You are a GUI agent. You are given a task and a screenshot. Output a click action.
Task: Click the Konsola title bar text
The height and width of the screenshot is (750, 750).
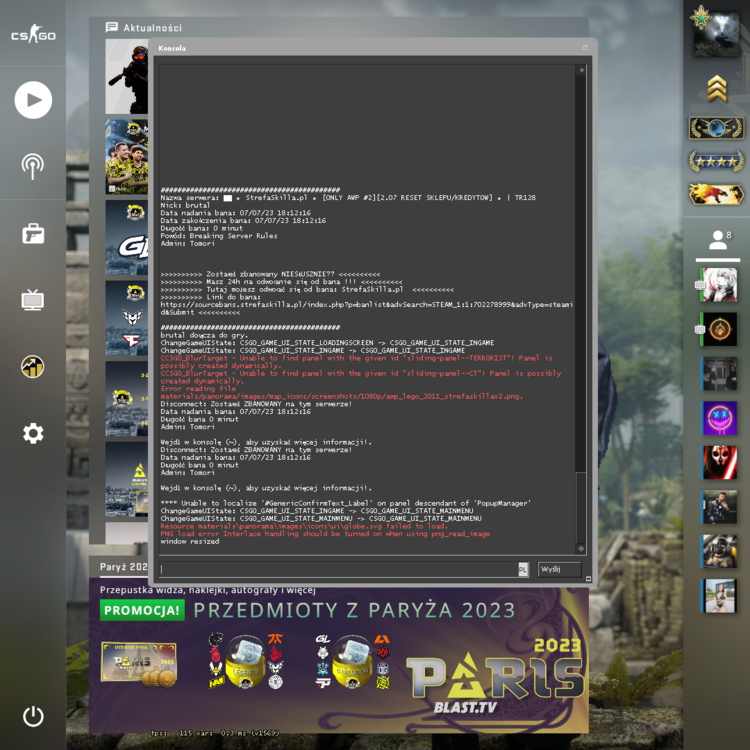pyautogui.click(x=172, y=48)
